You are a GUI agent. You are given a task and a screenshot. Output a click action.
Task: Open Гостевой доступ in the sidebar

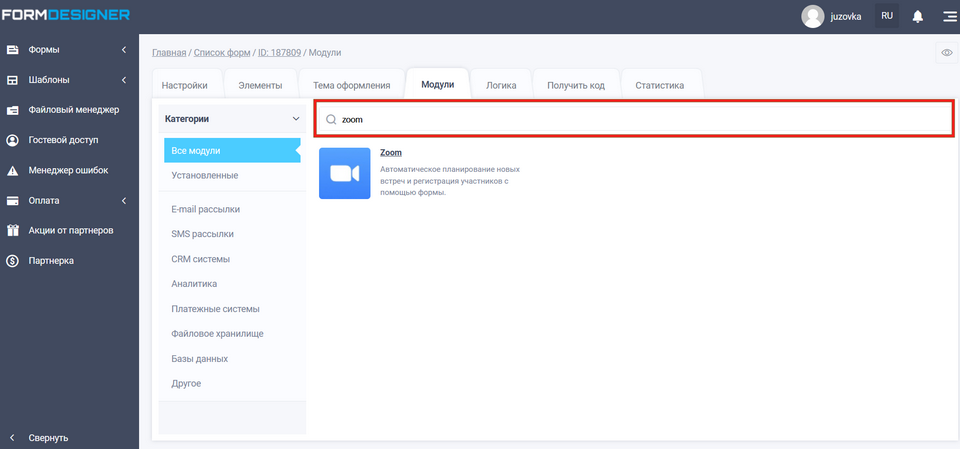pyautogui.click(x=63, y=140)
